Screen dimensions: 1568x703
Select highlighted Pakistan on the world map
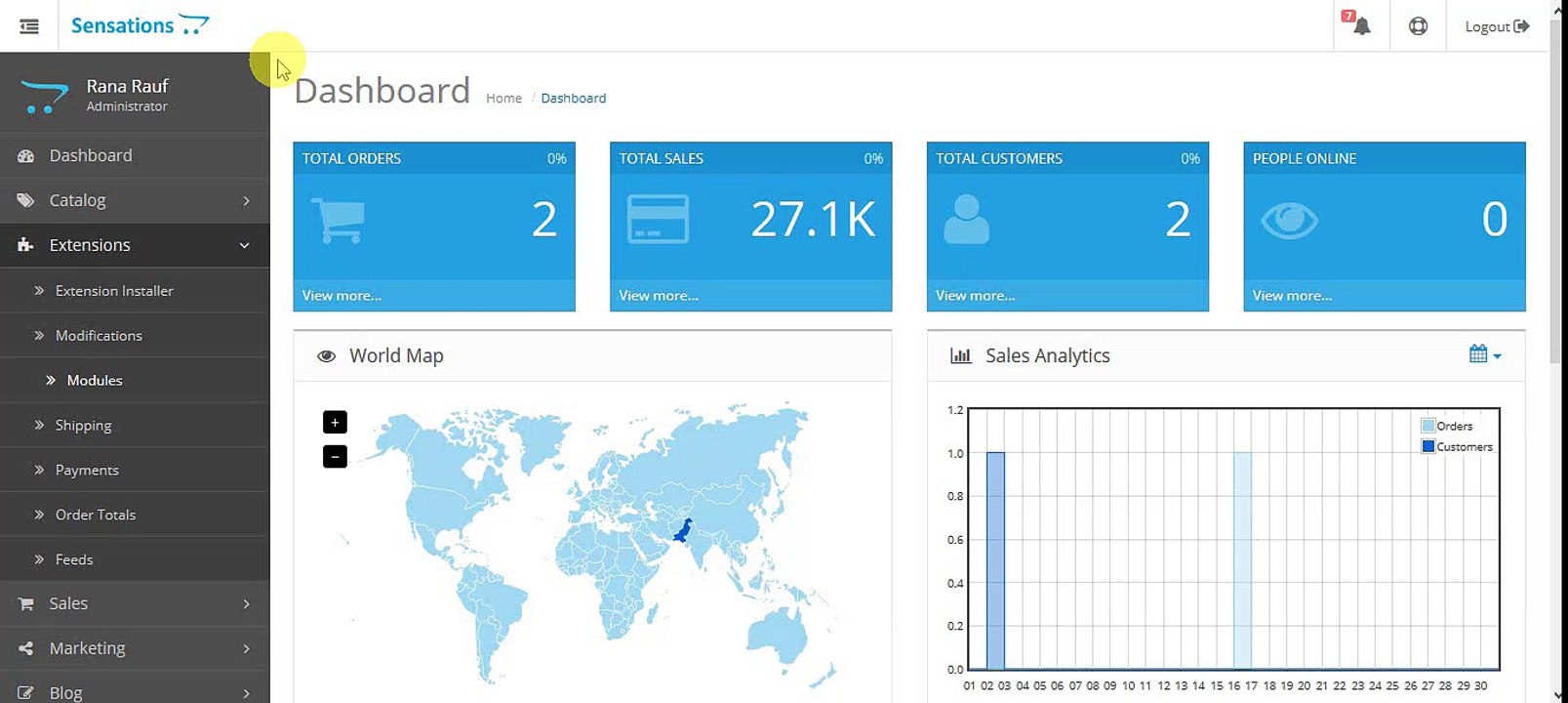(683, 531)
